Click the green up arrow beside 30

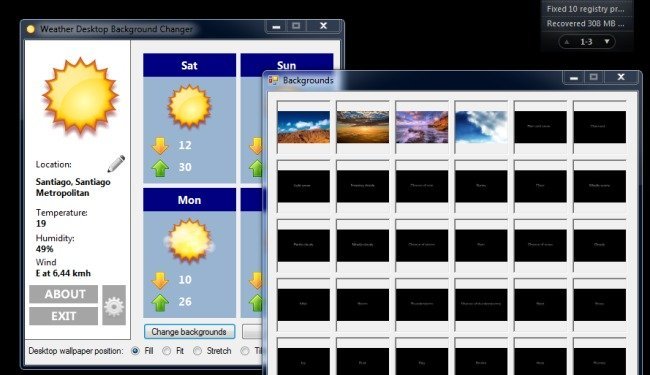click(x=160, y=168)
